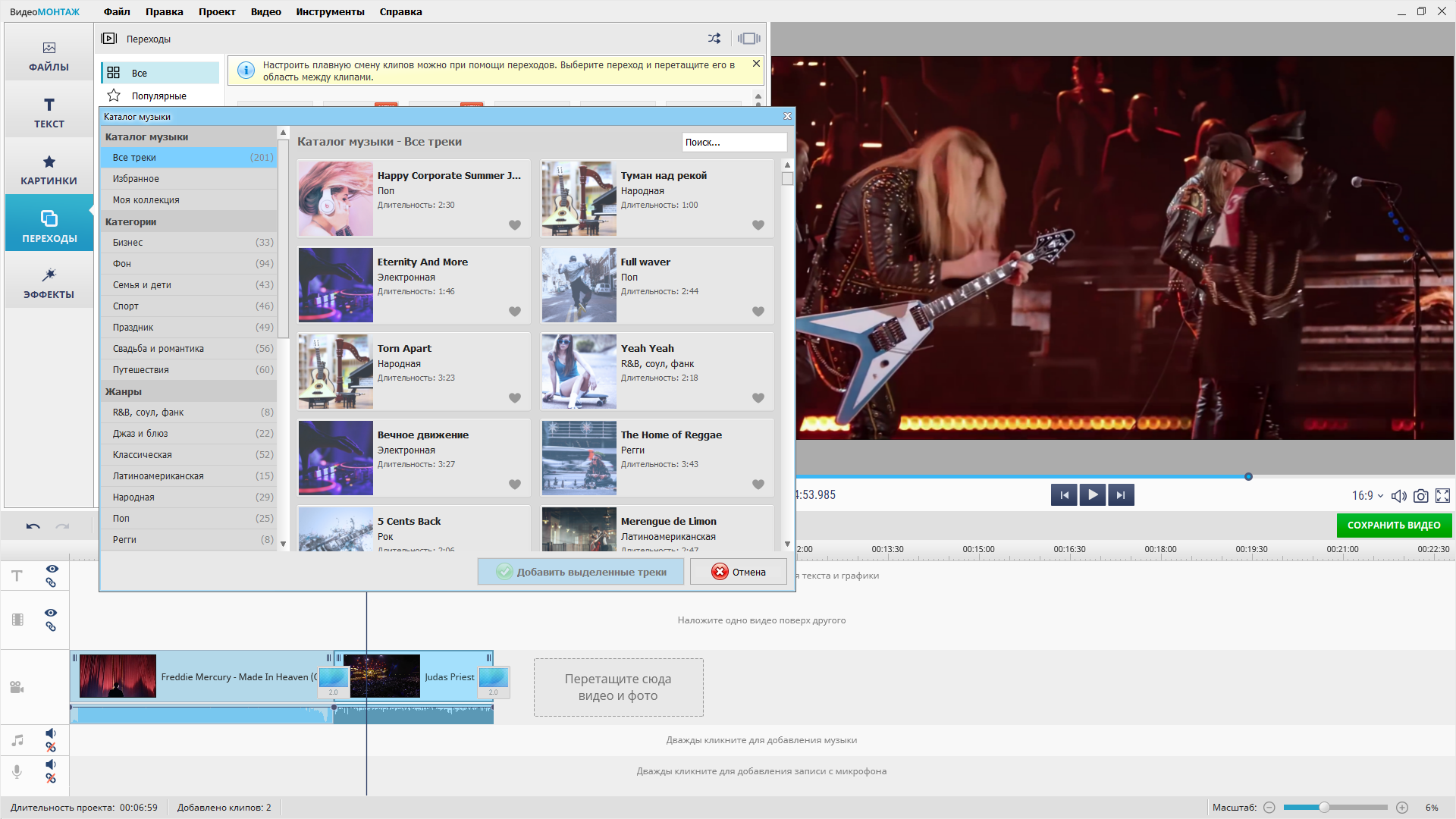Zoom out timeline with minus icon
The image size is (1456, 819).
1269,808
